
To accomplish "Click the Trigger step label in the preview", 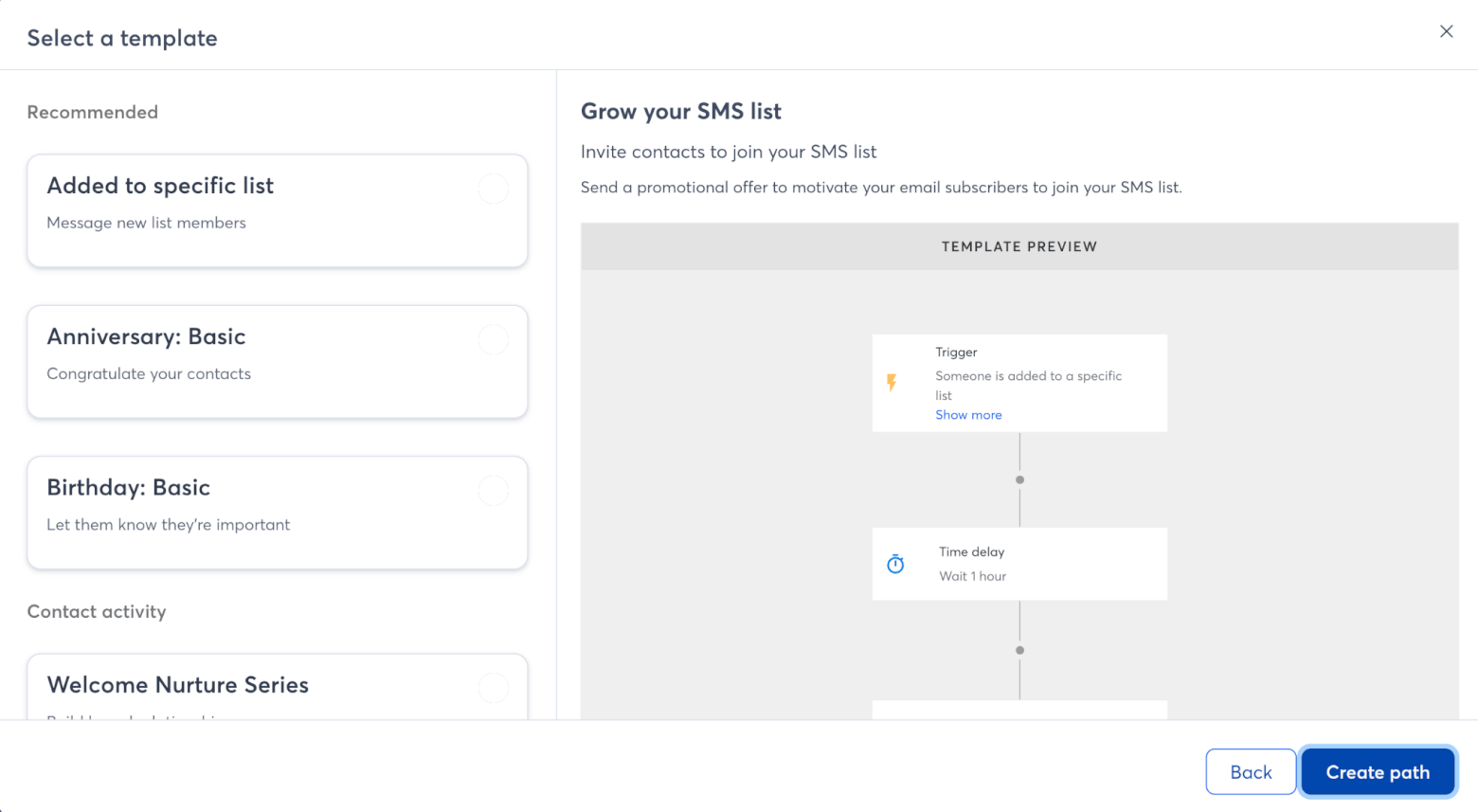I will (956, 352).
